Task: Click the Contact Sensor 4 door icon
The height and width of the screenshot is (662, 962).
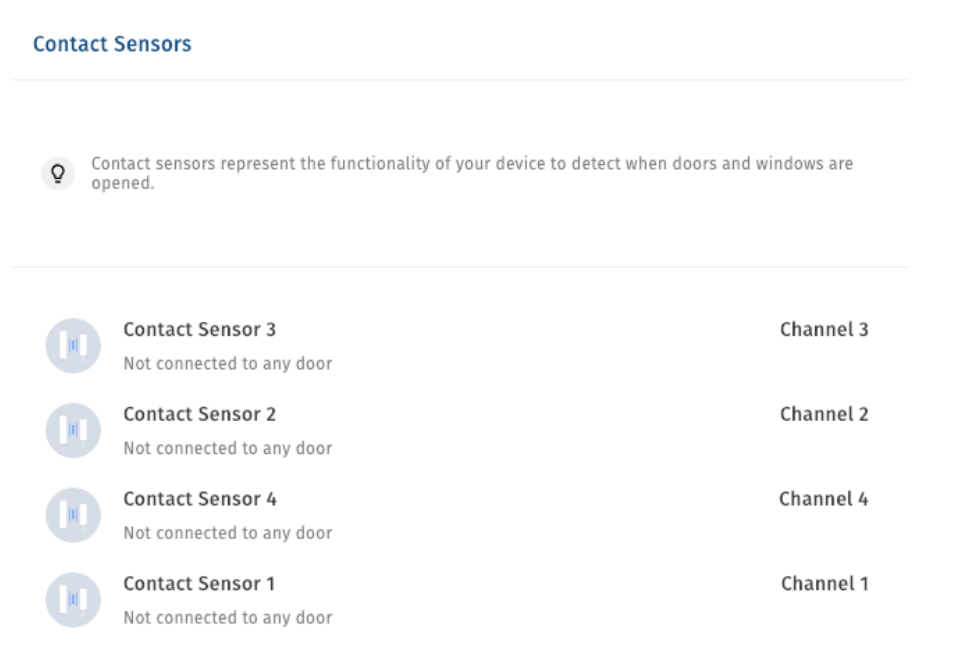Action: [x=73, y=515]
